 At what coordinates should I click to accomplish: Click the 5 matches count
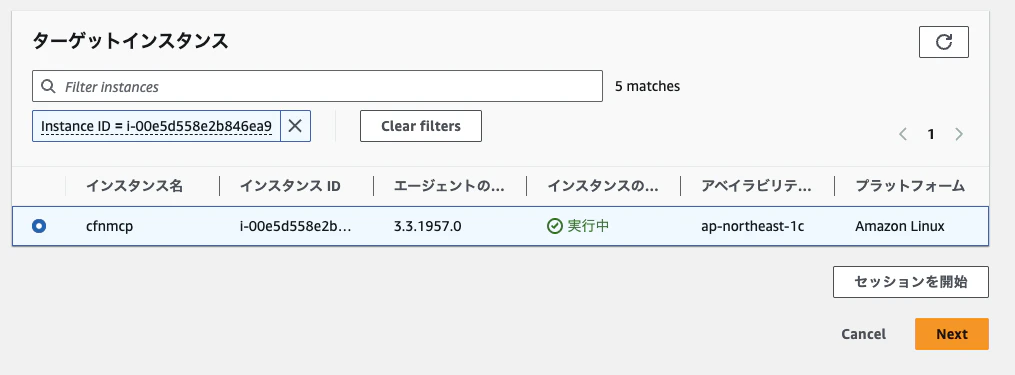(x=647, y=85)
